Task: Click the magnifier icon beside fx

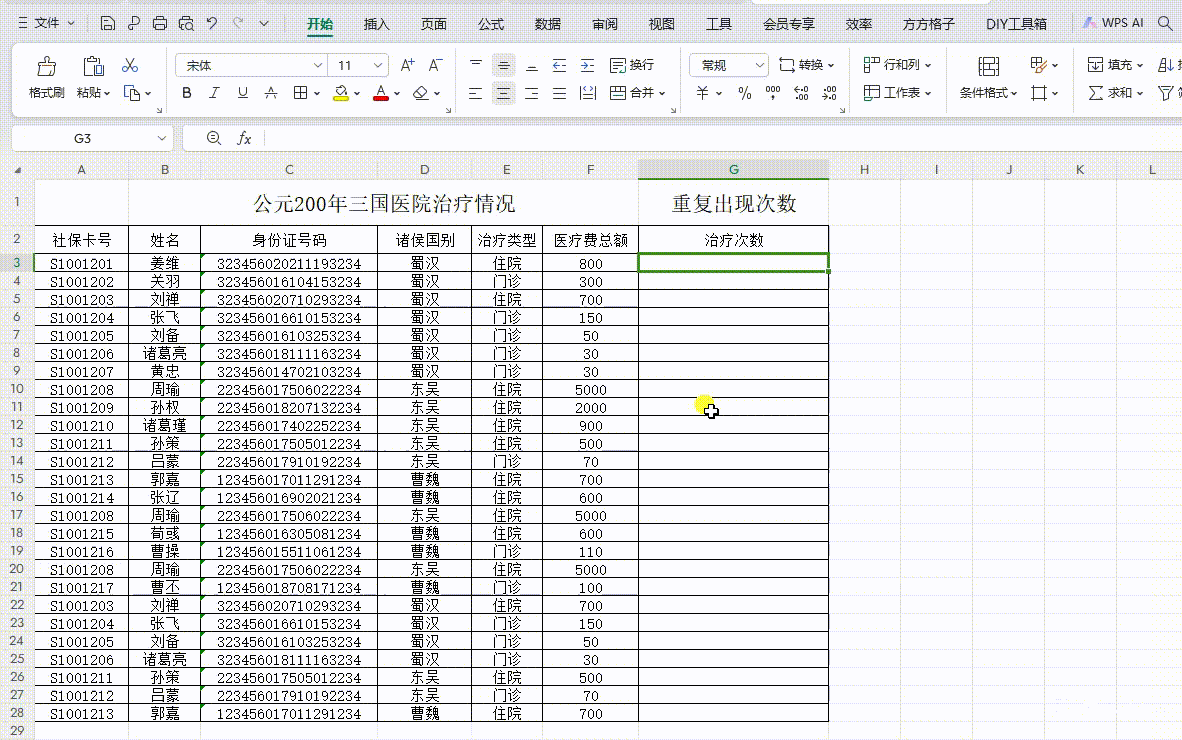Action: pyautogui.click(x=214, y=138)
